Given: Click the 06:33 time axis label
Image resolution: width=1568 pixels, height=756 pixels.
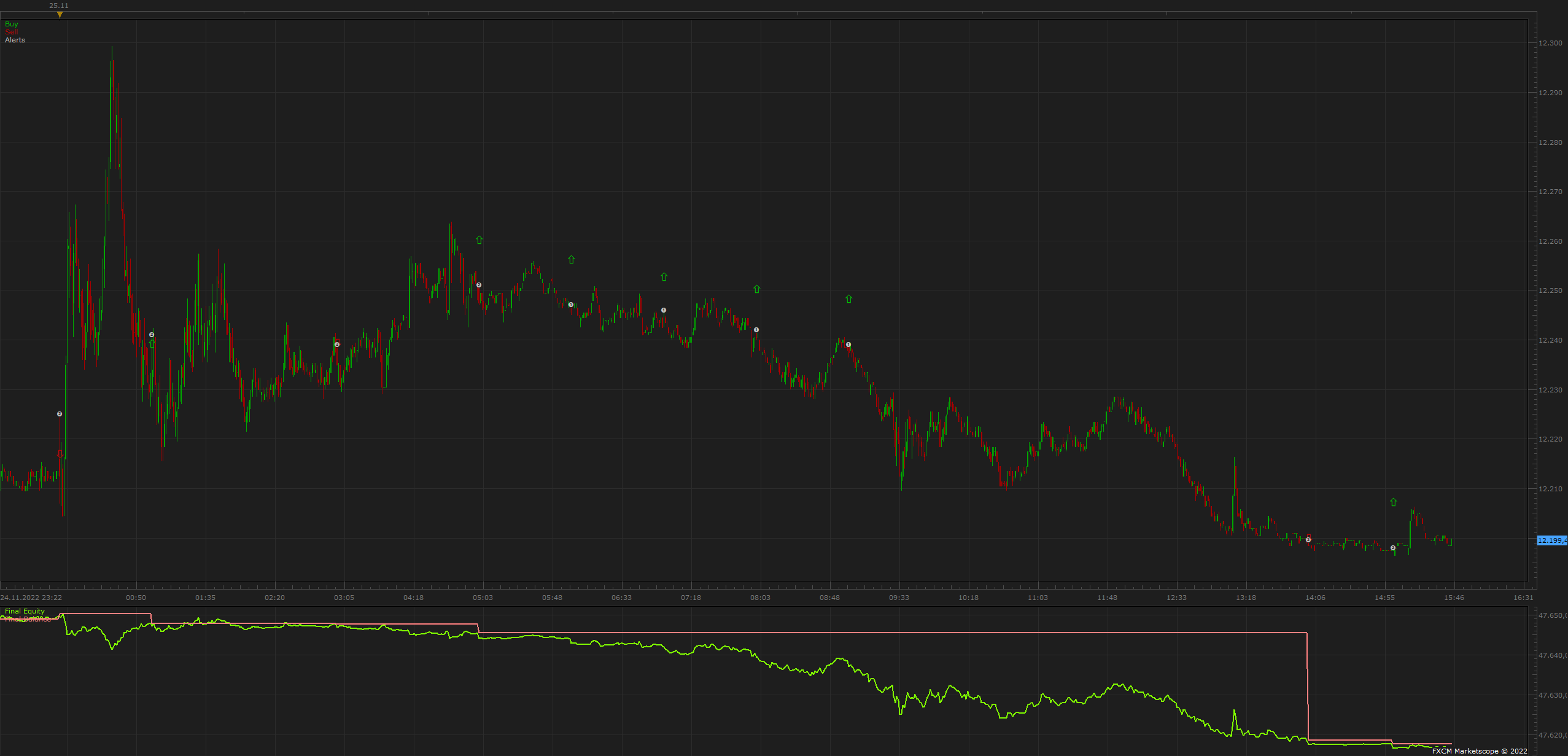Looking at the screenshot, I should coord(622,598).
